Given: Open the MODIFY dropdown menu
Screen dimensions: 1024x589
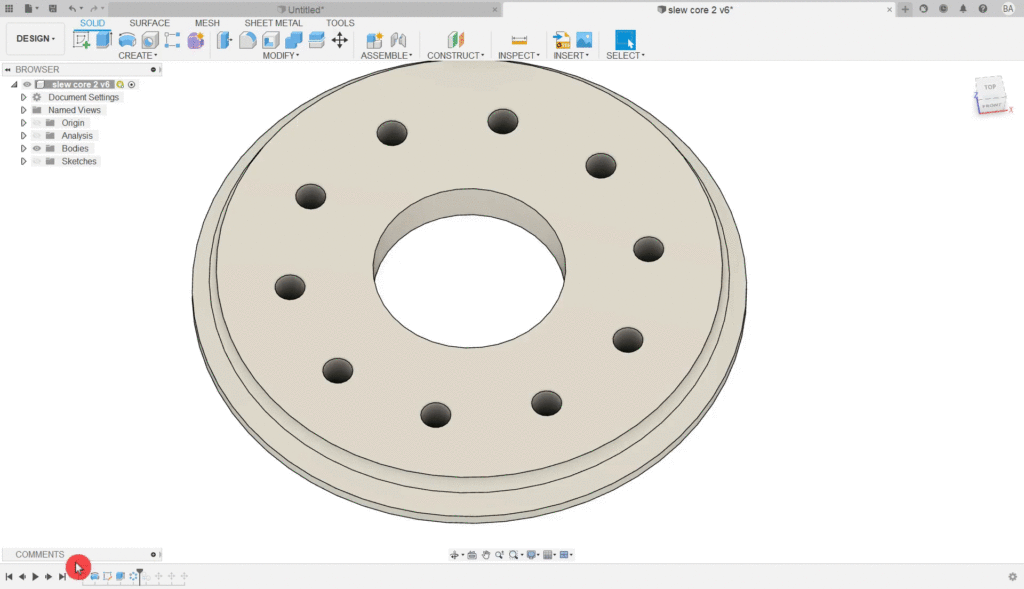Looking at the screenshot, I should [281, 56].
